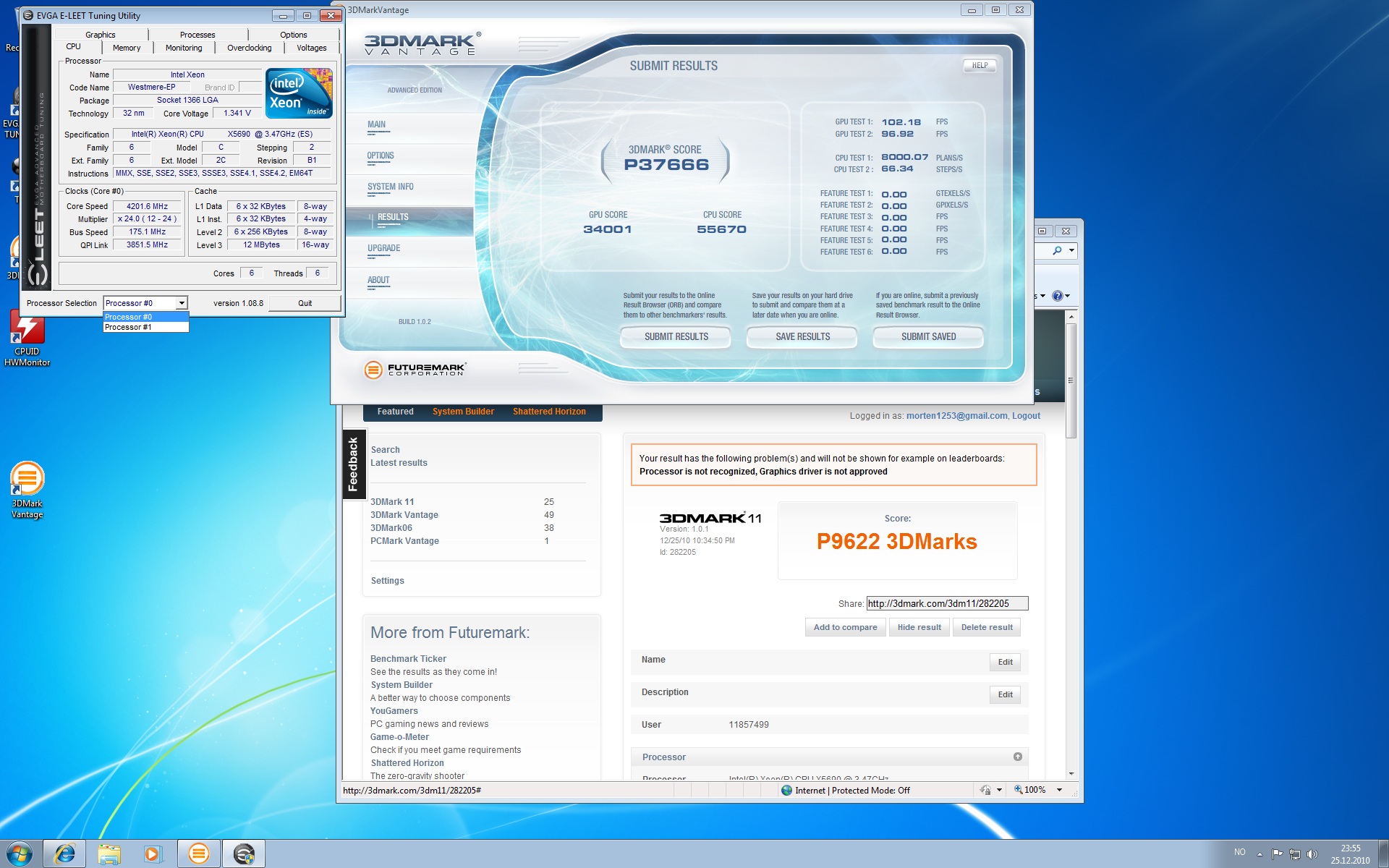Open help menu dropdown arrow
Screen dimensions: 1389x868
(x=1068, y=296)
